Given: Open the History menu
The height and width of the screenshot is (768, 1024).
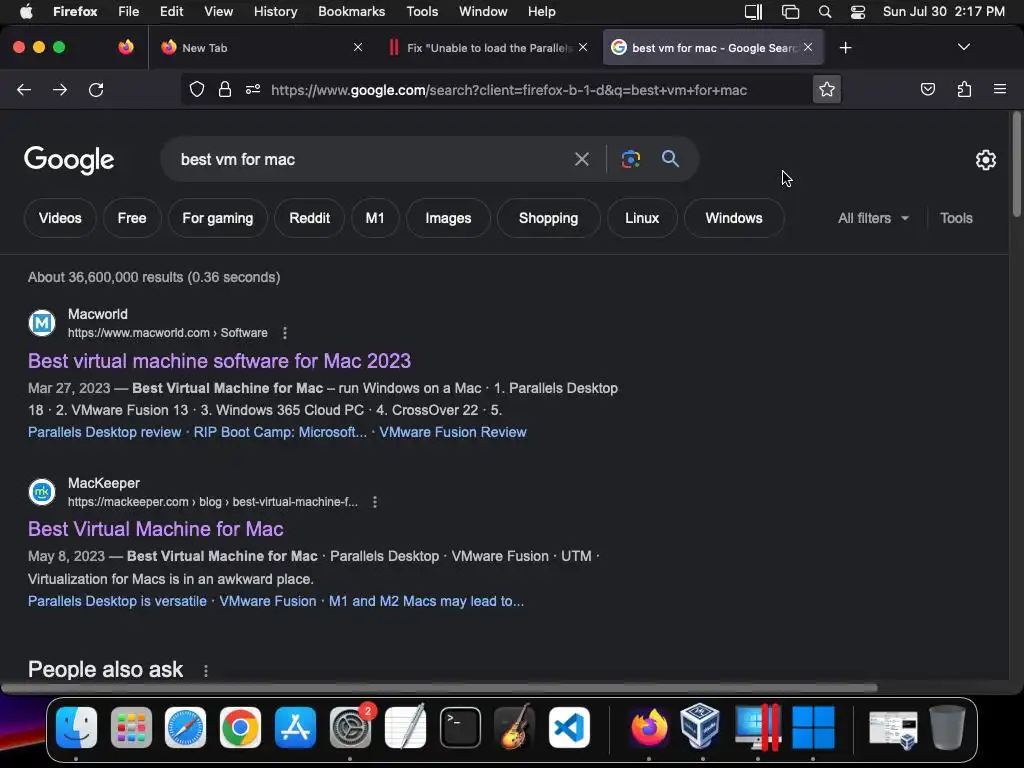Looking at the screenshot, I should coord(275,11).
